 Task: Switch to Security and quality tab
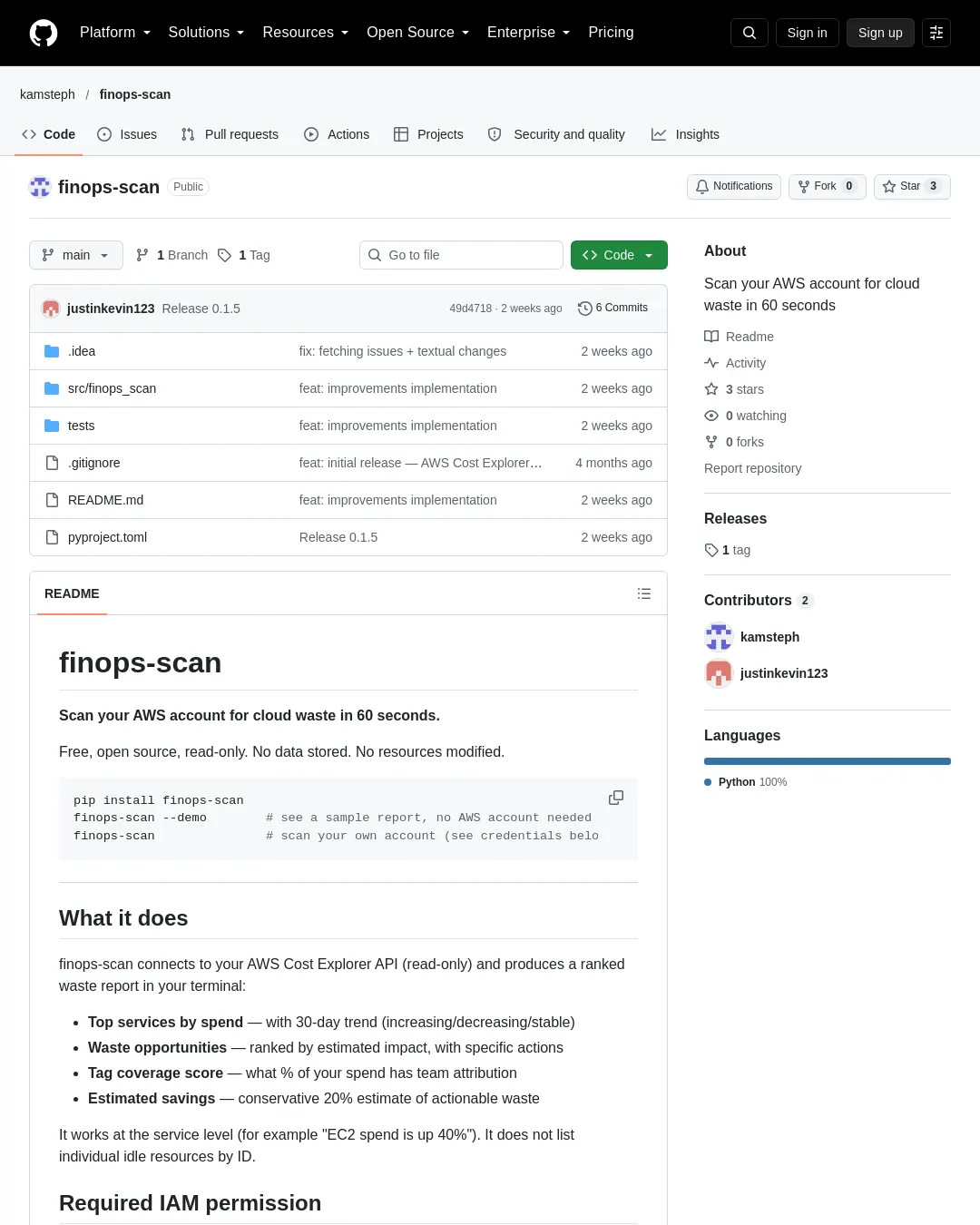(556, 134)
